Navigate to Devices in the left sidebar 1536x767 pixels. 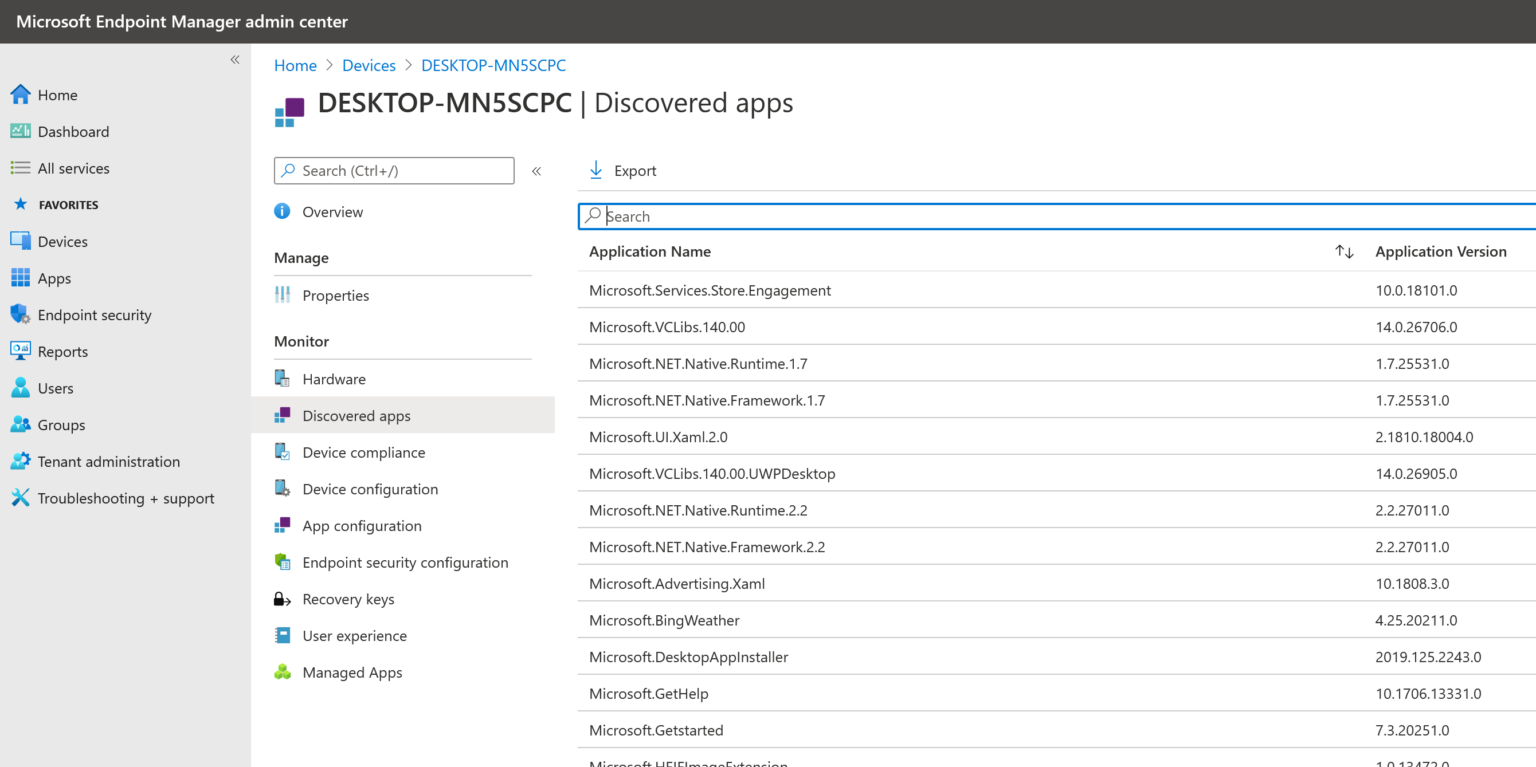tap(62, 241)
